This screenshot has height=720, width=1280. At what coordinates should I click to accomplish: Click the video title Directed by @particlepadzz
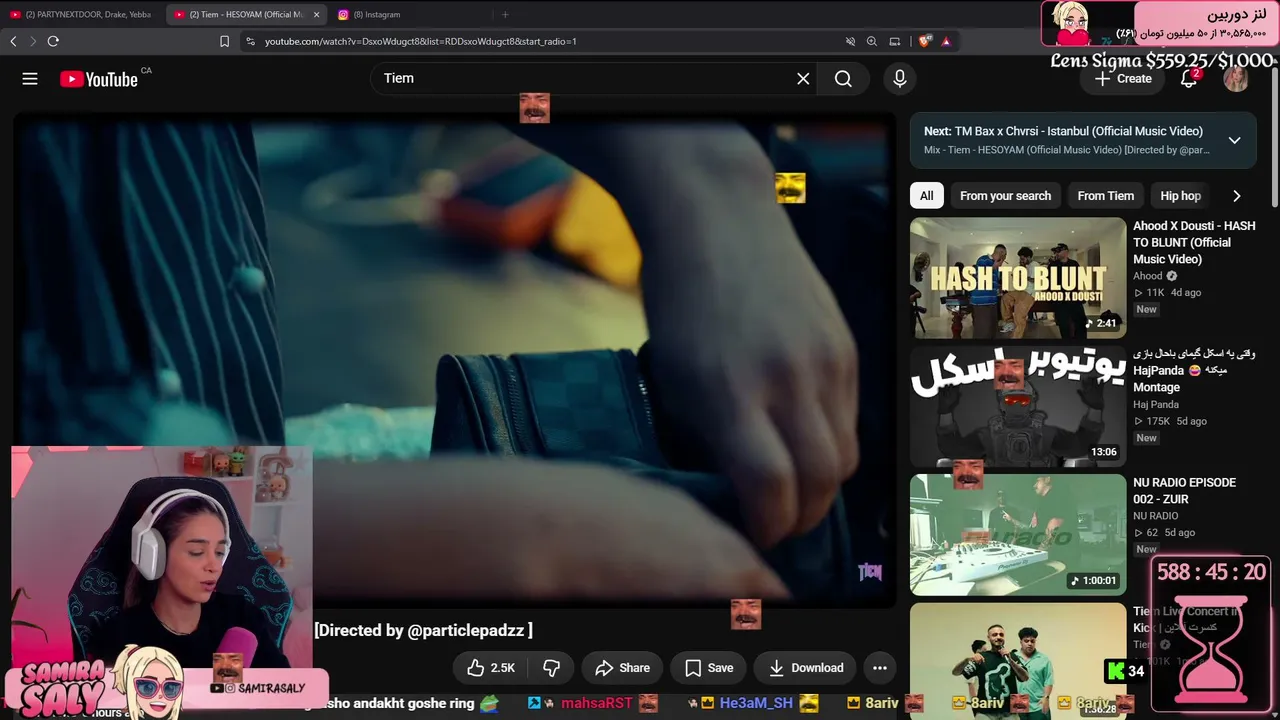click(x=423, y=630)
